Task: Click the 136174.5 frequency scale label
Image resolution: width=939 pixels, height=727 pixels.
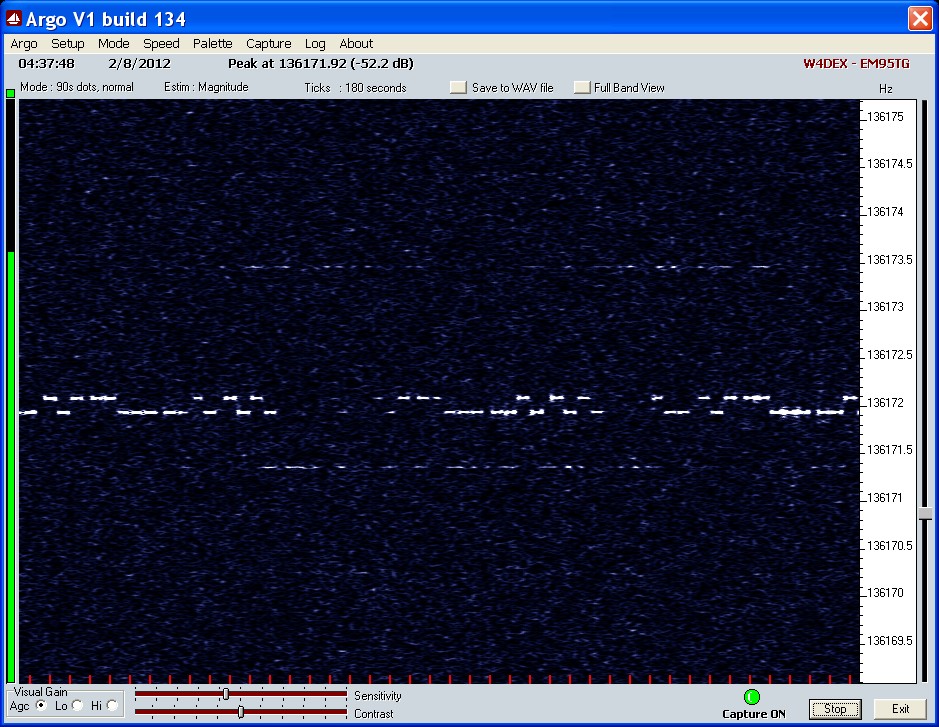Action: point(890,164)
